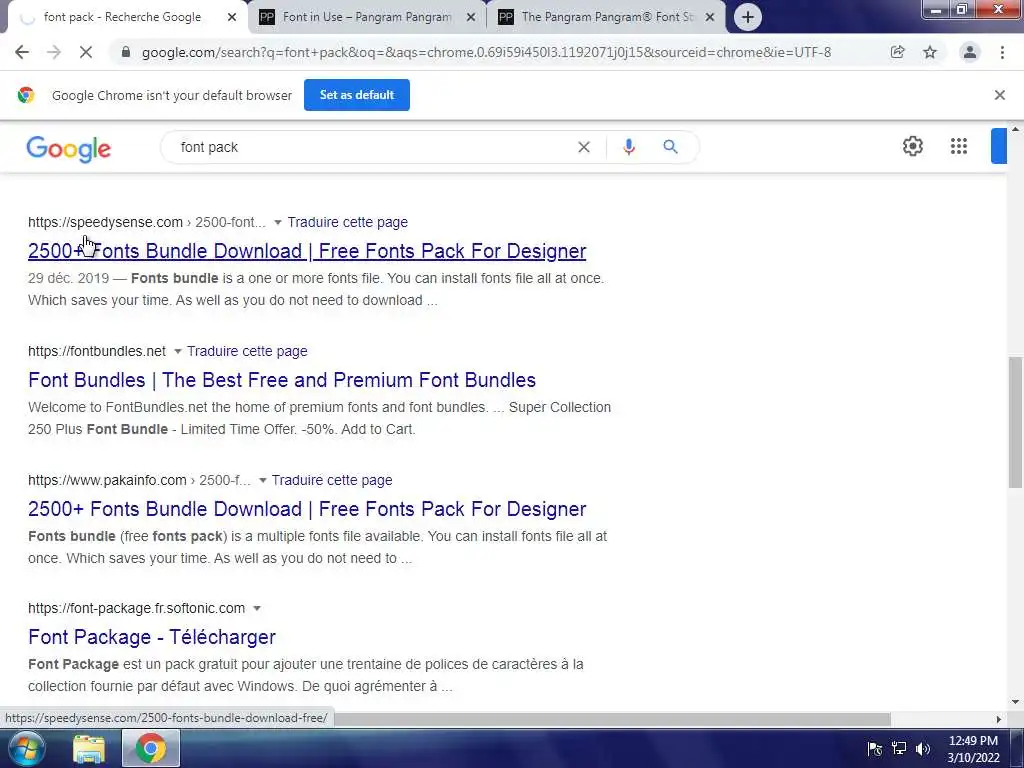
Task: Start voice search with the microphone
Action: point(629,147)
